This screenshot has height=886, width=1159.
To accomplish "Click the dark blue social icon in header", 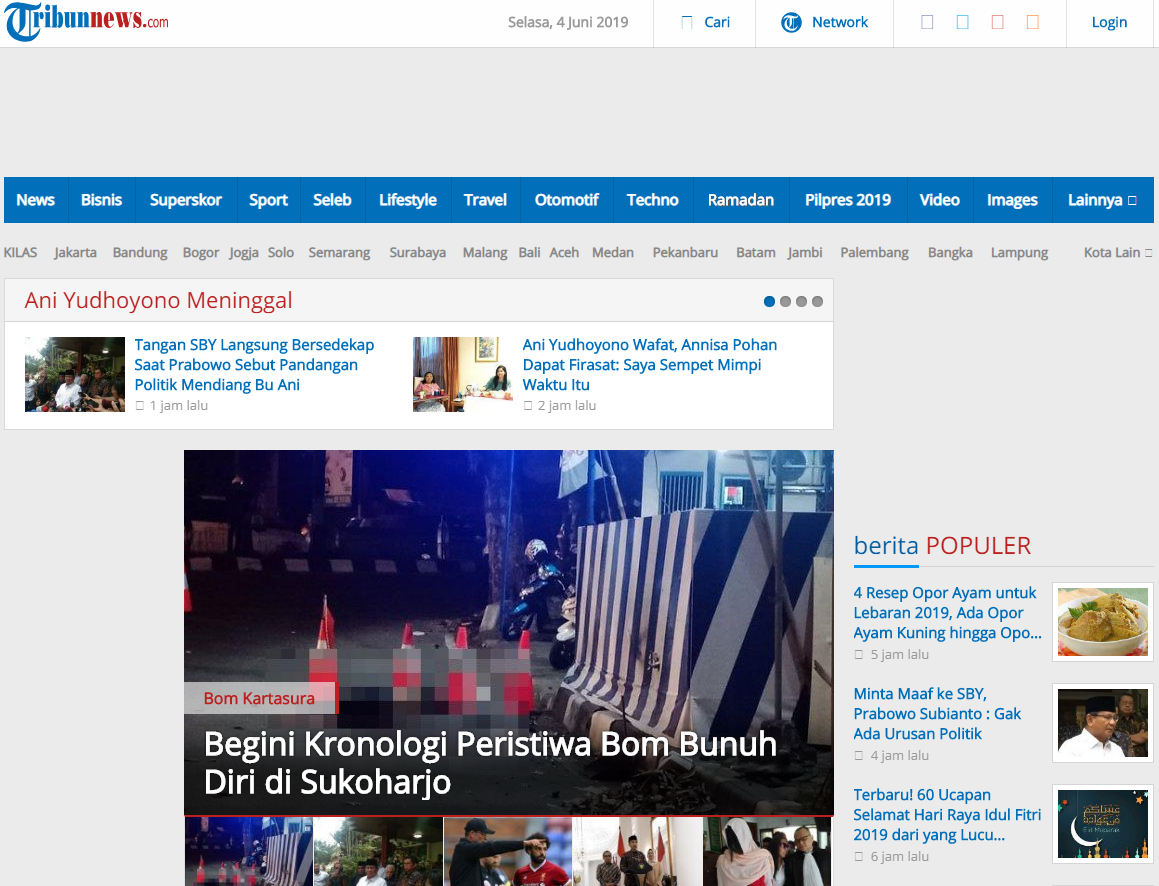I will [x=927, y=22].
